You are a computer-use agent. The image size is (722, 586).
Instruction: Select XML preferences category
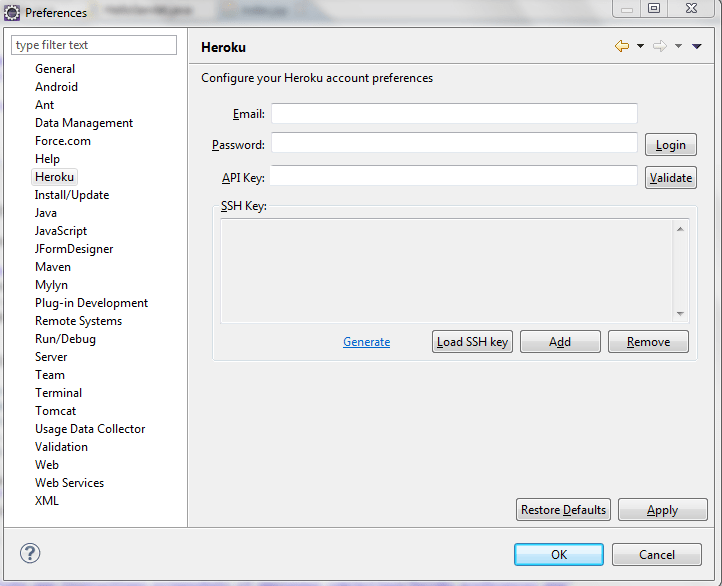pyautogui.click(x=47, y=500)
